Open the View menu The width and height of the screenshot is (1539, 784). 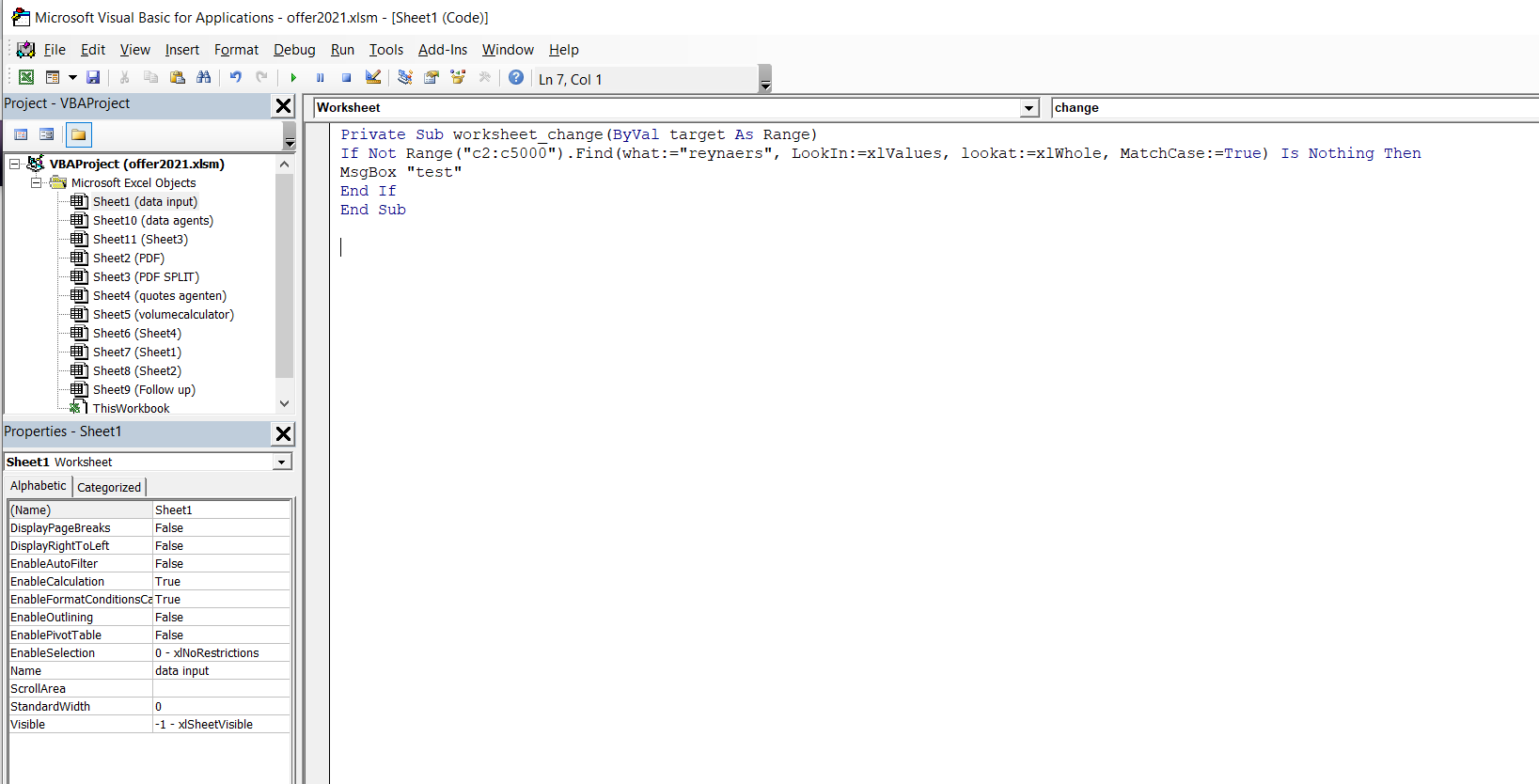point(135,50)
